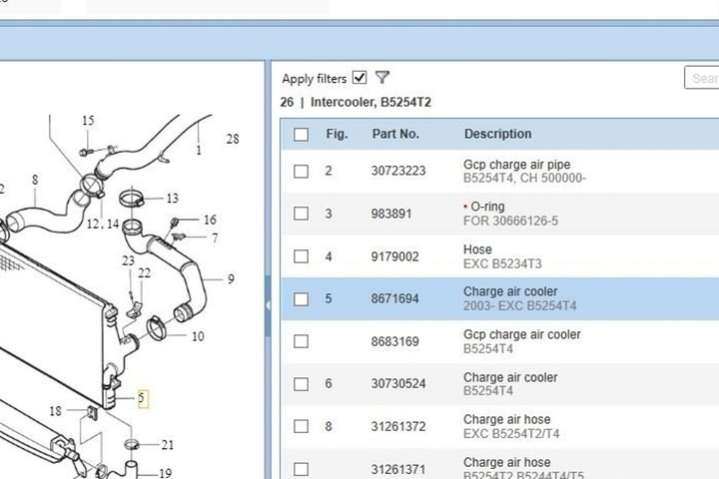Click the funnel filter icon
719x479 pixels.
click(x=382, y=78)
